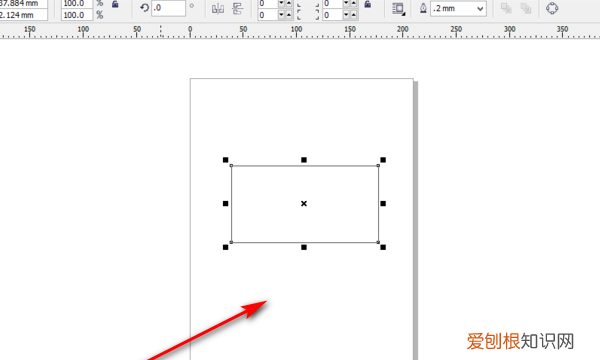The image size is (600, 360).
Task: Click the rectangle's center X marker
Action: tap(304, 204)
